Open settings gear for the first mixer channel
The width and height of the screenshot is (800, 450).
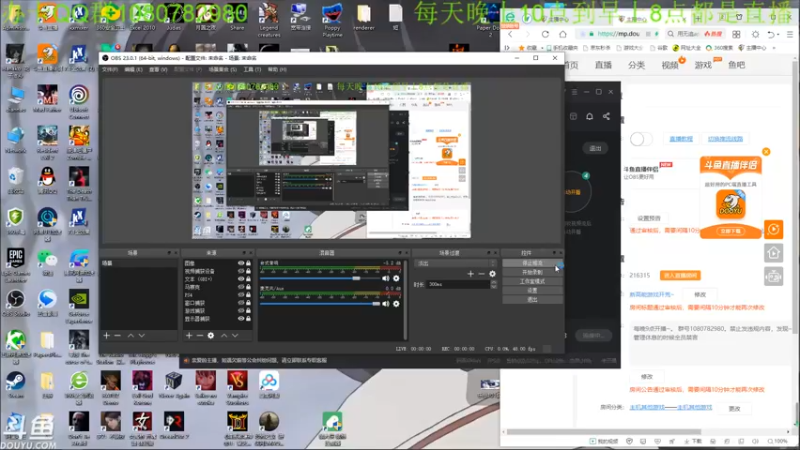[x=396, y=279]
